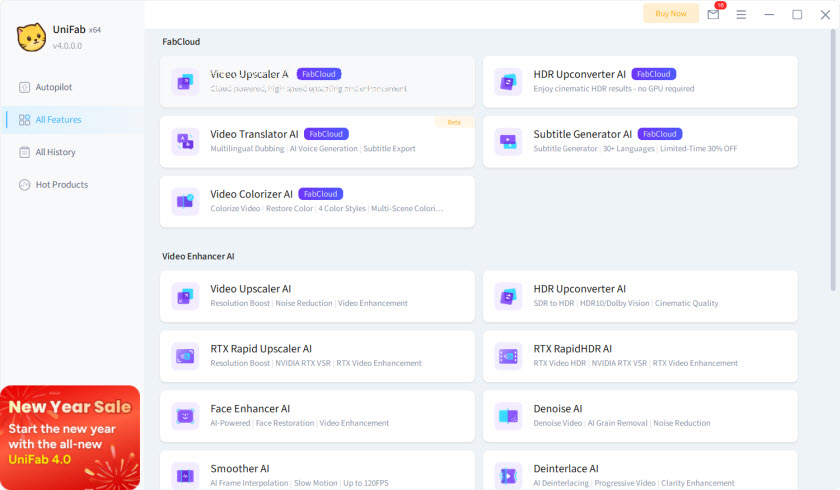Click '4 Color Styles' text

342,208
